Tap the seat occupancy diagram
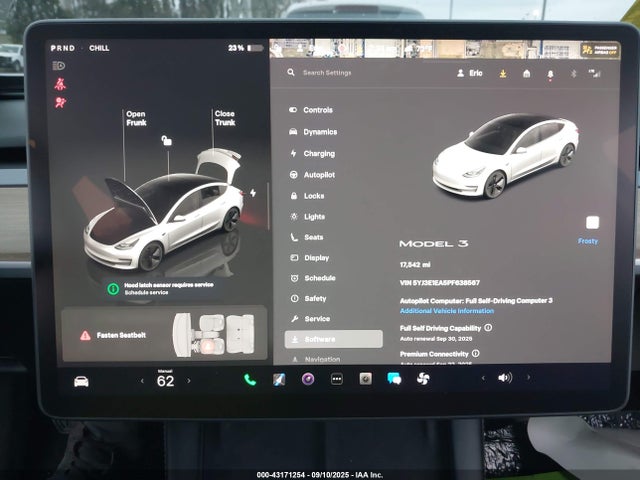Image resolution: width=640 pixels, height=480 pixels. [213, 334]
